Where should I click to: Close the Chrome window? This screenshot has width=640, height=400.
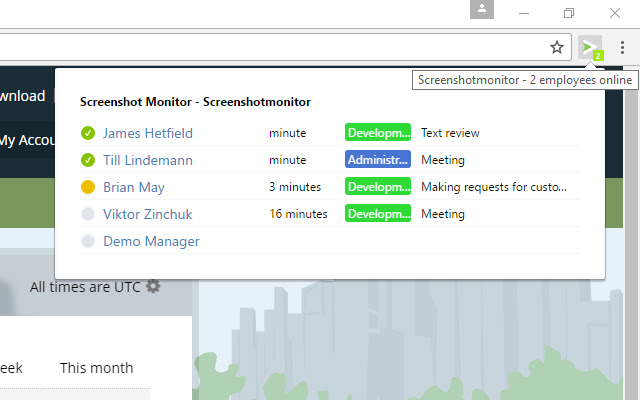615,13
